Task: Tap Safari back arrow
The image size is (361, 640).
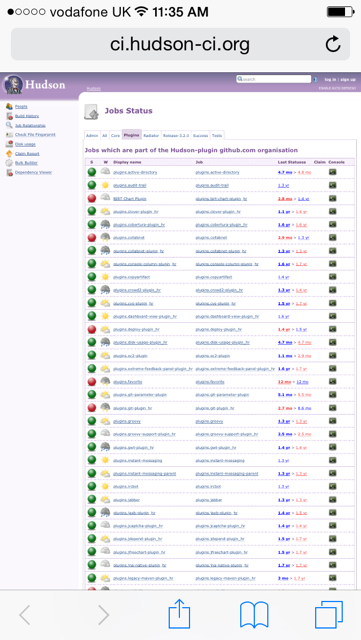Action: pyautogui.click(x=25, y=615)
